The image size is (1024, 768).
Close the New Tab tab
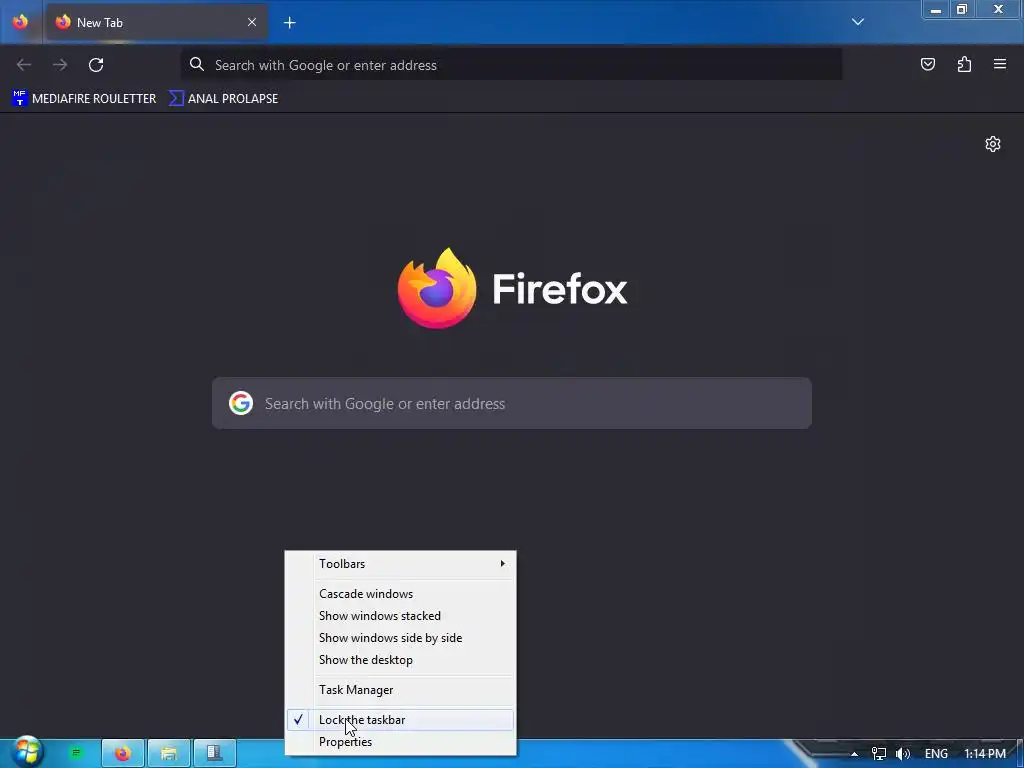pos(252,22)
